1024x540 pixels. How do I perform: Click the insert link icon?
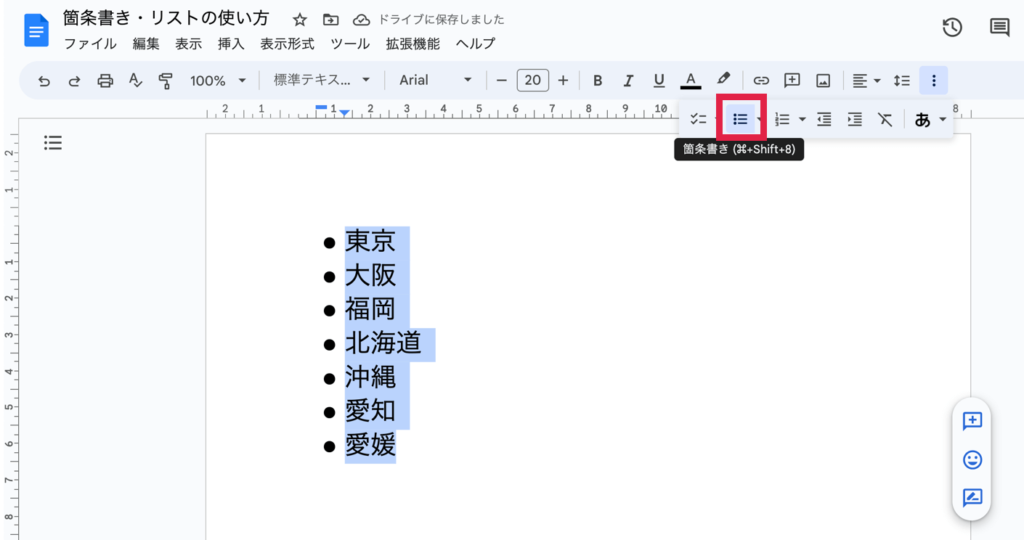click(x=761, y=81)
